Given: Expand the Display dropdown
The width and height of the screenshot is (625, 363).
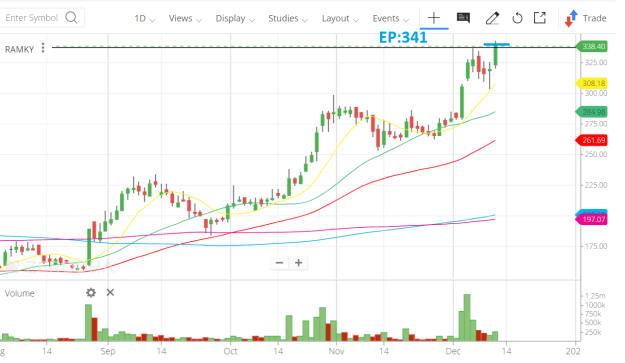Looking at the screenshot, I should click(x=235, y=18).
